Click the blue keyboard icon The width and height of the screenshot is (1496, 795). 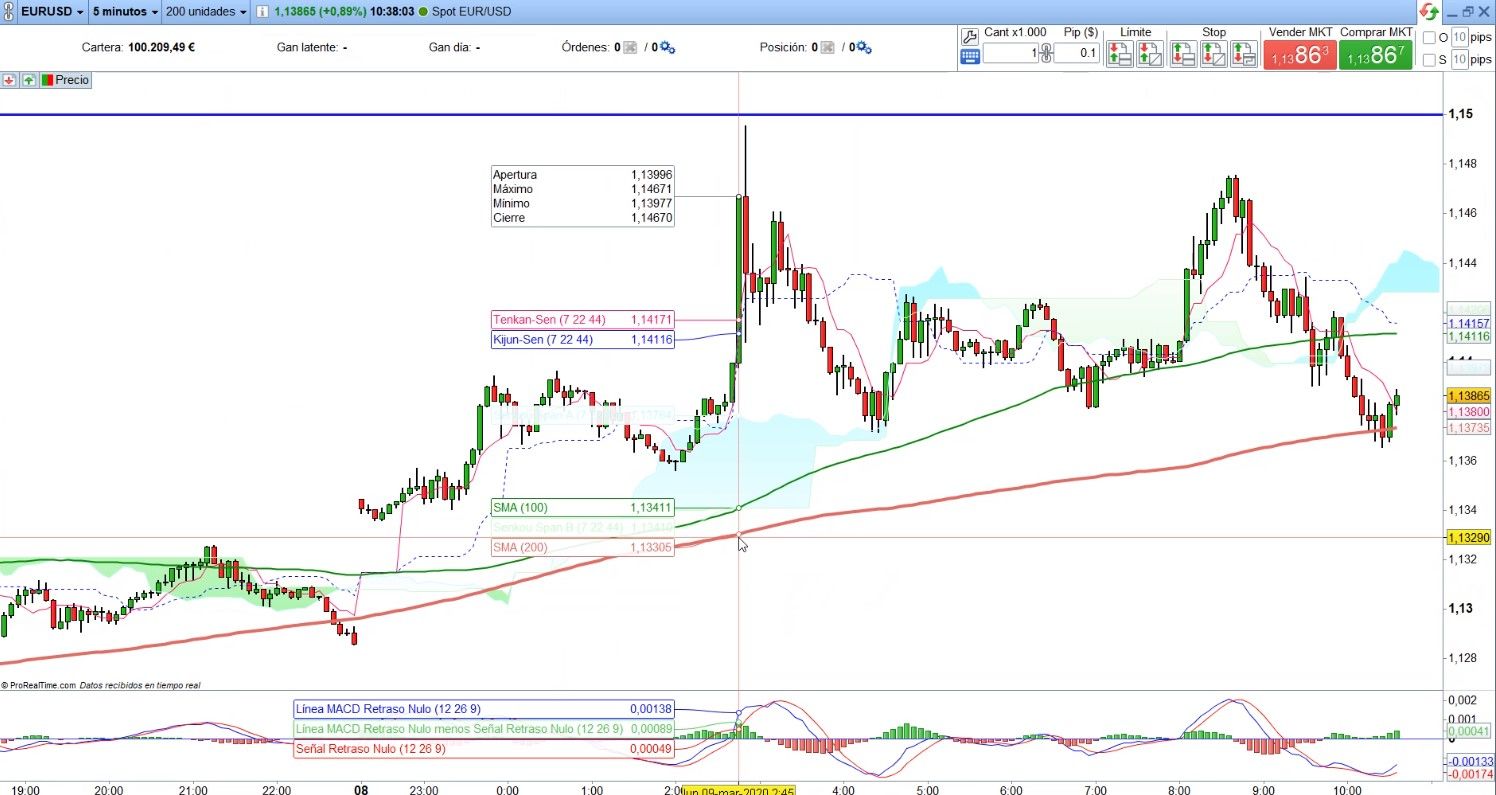(969, 56)
